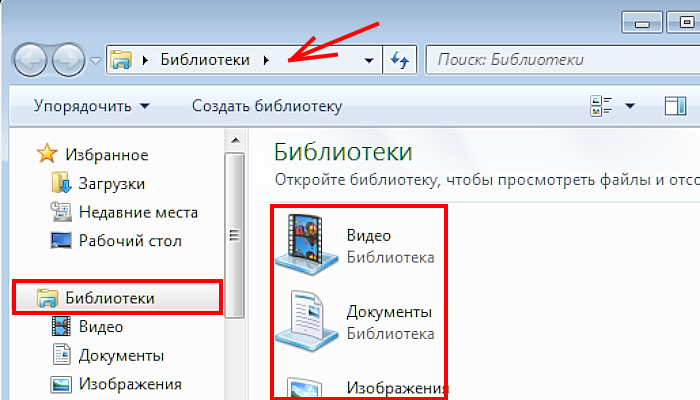The height and width of the screenshot is (400, 700).
Task: Open Загрузки in the navigation pane
Action: (112, 183)
